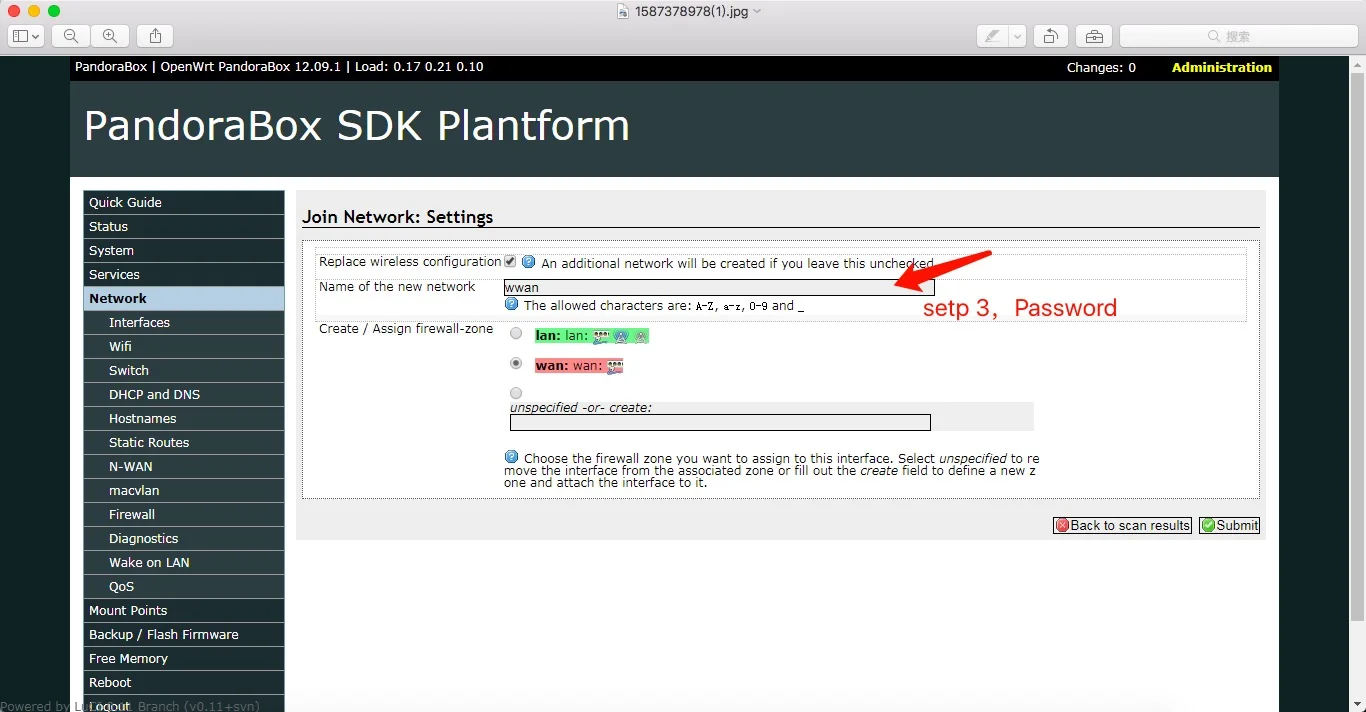Open the Share icon in Preview toolbar
This screenshot has height=712, width=1366.
click(x=155, y=36)
